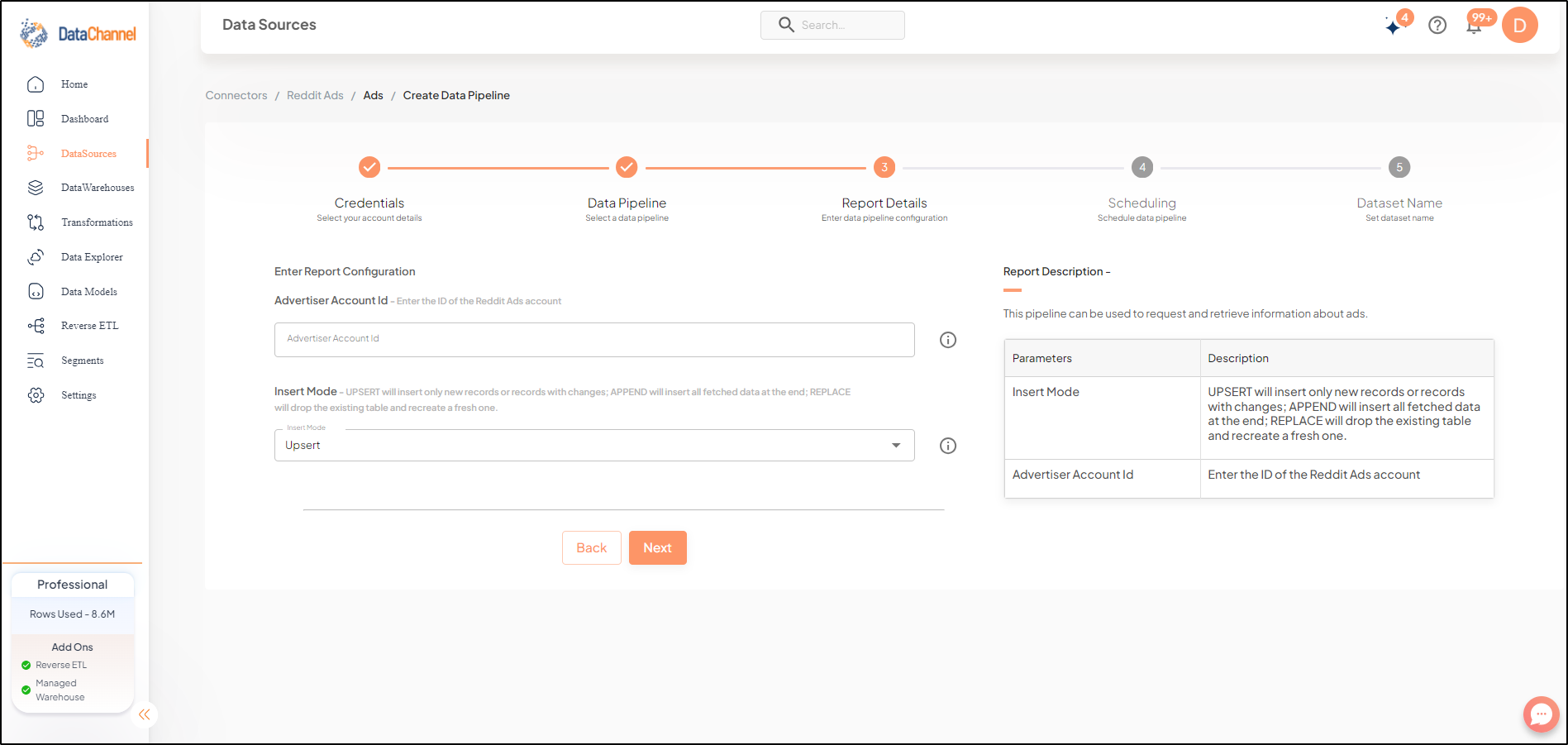The image size is (1568, 745).
Task: Select step 5 Dataset Name circle
Action: point(1399,167)
